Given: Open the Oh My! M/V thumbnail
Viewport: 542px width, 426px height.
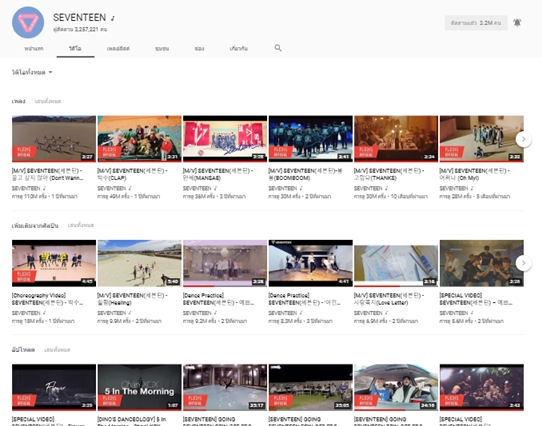Looking at the screenshot, I should coord(482,139).
